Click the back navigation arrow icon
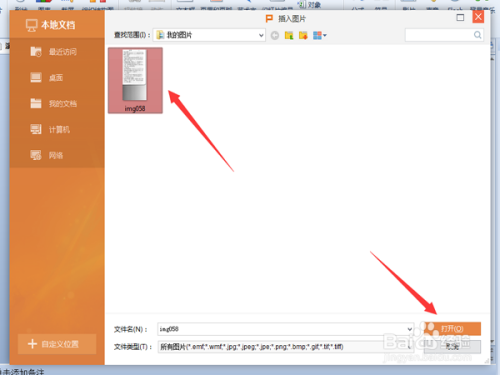Viewport: 500px width, 375px height. [275, 35]
